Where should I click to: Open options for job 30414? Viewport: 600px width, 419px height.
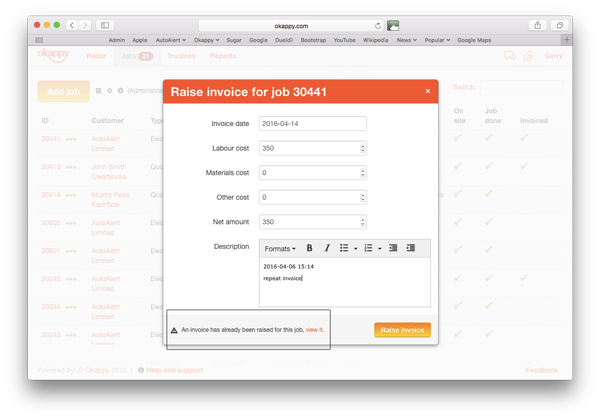[x=71, y=195]
